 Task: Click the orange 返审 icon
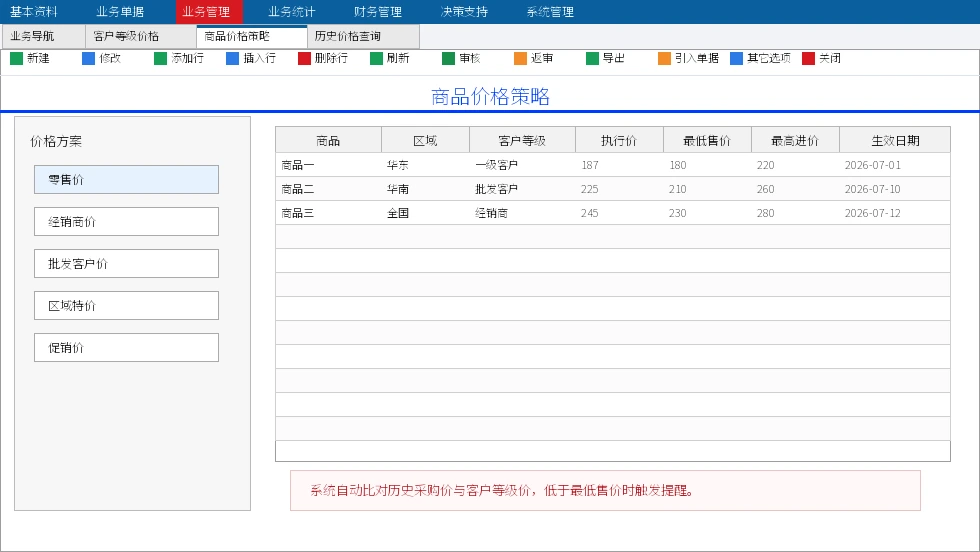[x=520, y=58]
